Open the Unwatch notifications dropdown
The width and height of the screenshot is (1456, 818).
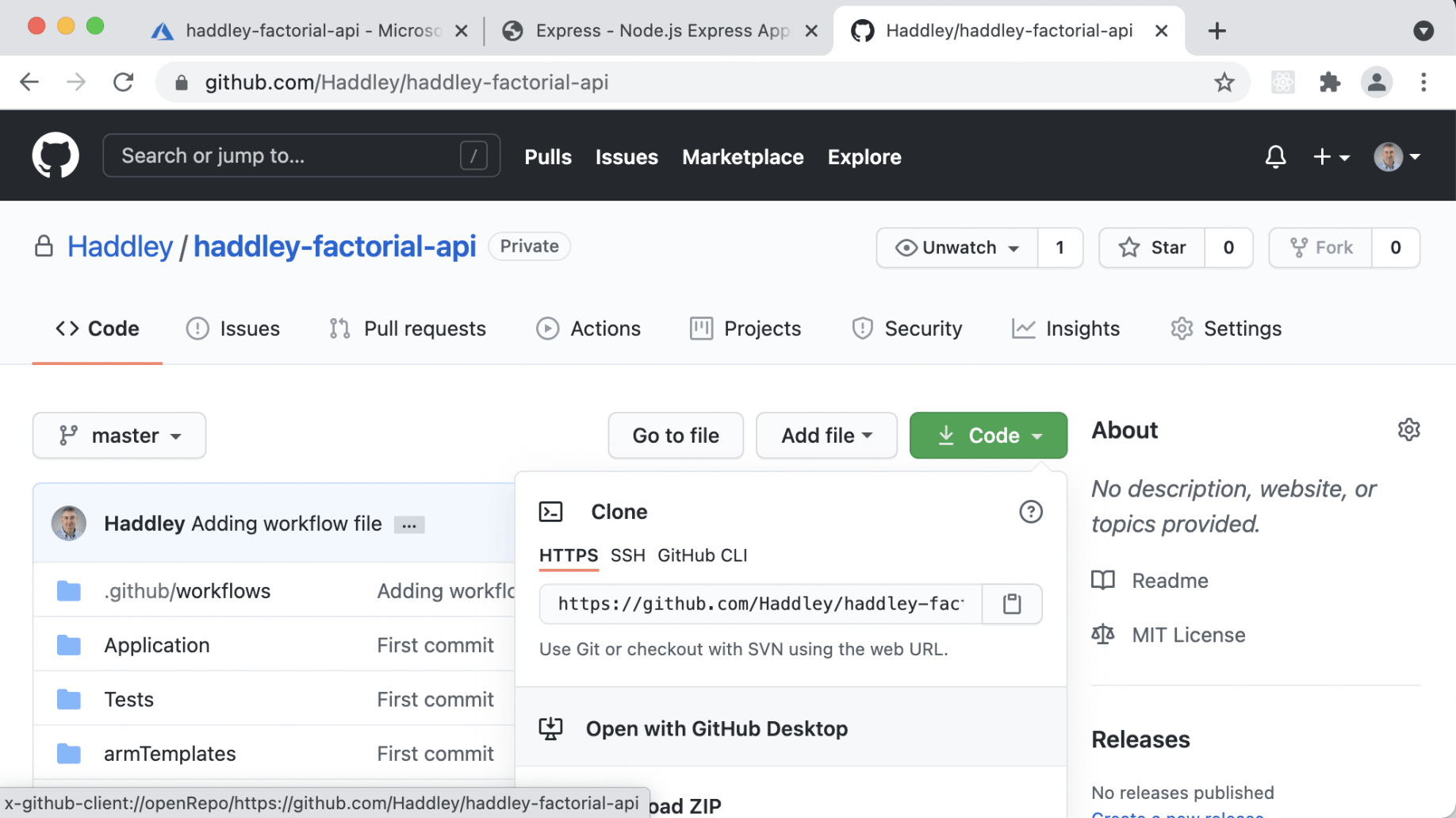pyautogui.click(x=957, y=248)
